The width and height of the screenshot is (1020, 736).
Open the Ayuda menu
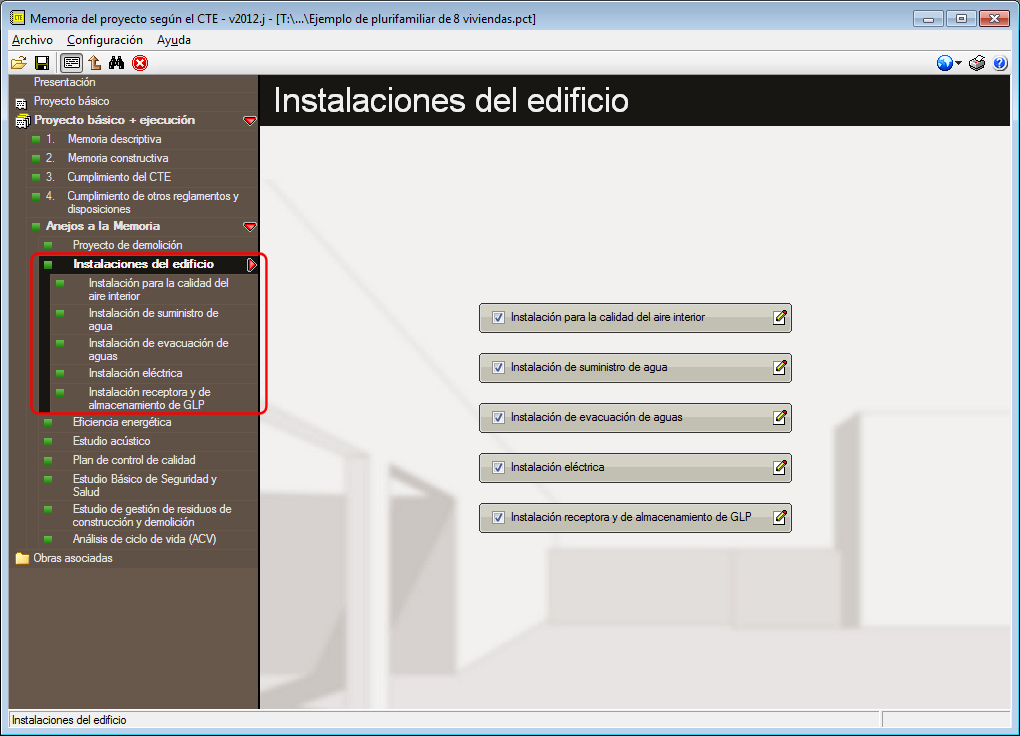[174, 40]
